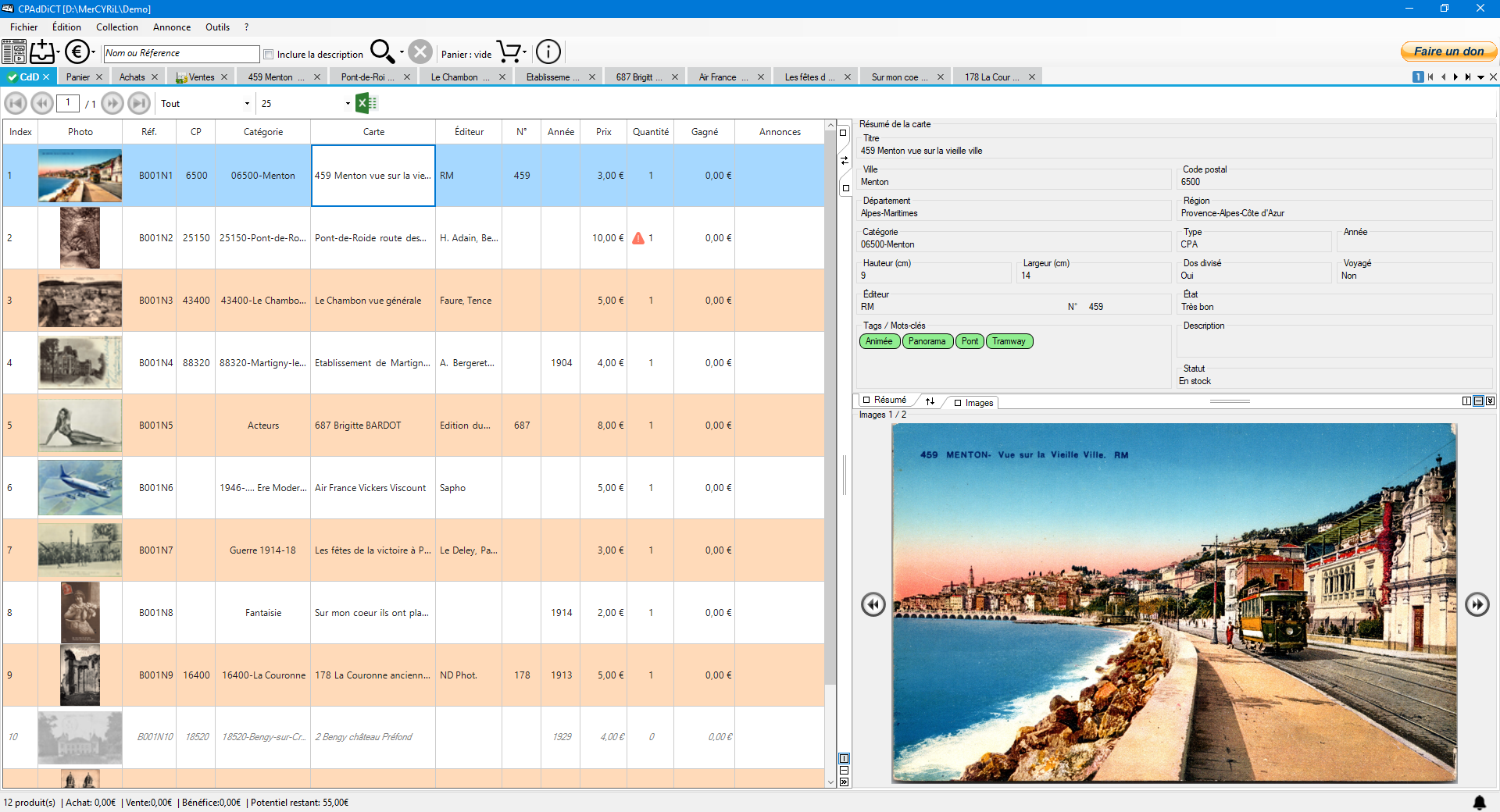The height and width of the screenshot is (812, 1500).
Task: Click the 'Nom ou Référence' search field
Action: pyautogui.click(x=181, y=54)
